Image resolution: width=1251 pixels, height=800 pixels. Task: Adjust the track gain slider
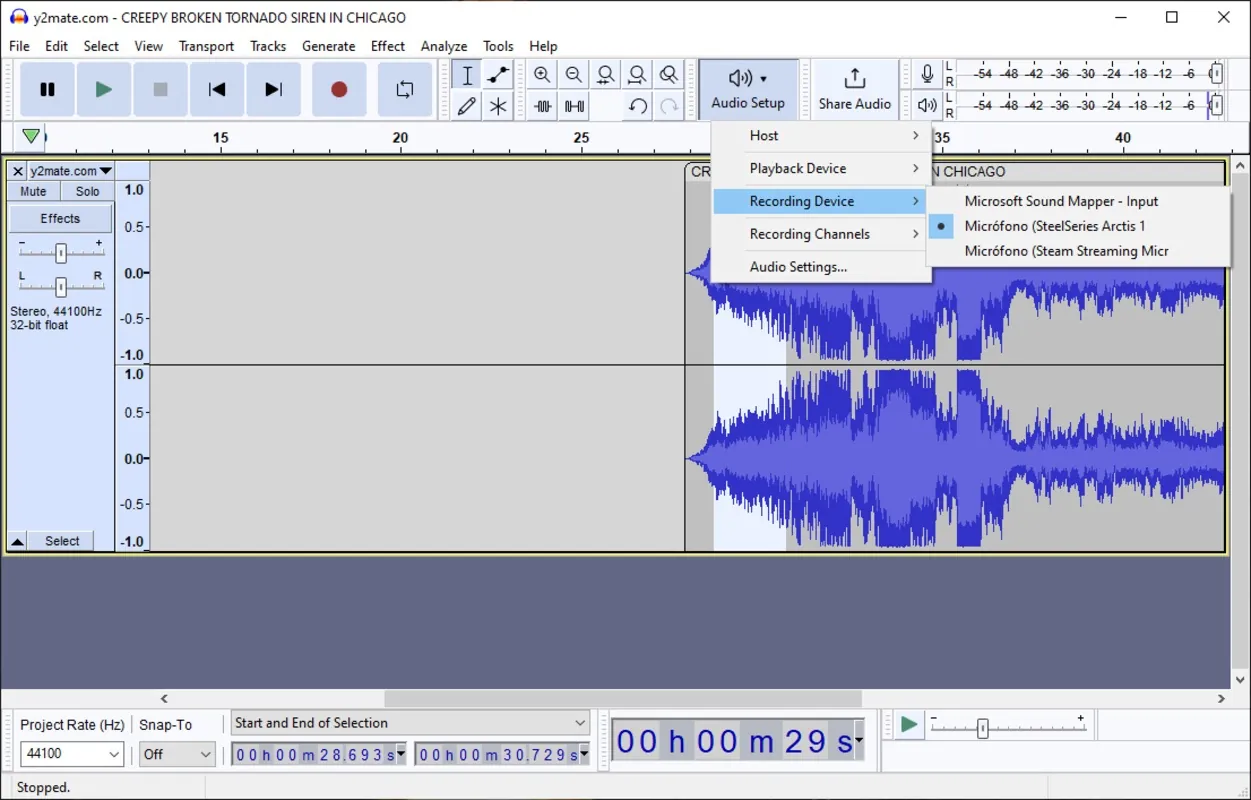61,253
